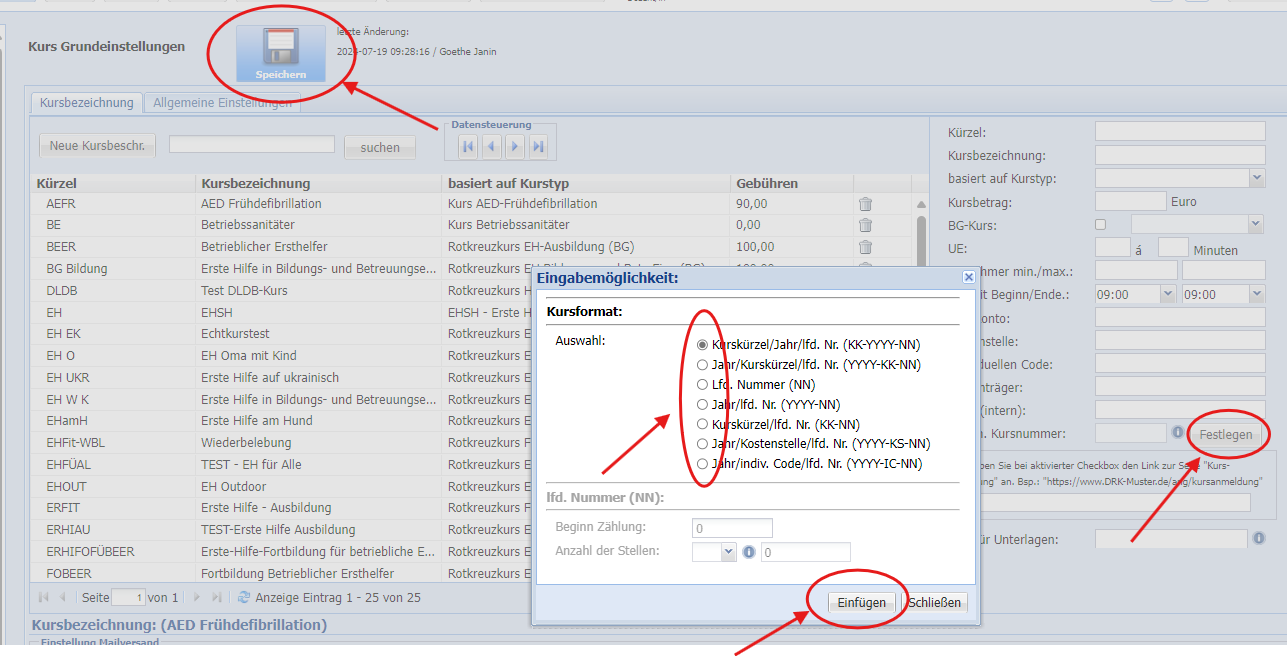Screen dimensions: 1287x656
Task: Go to next record in Datensteuerung
Action: tap(515, 147)
